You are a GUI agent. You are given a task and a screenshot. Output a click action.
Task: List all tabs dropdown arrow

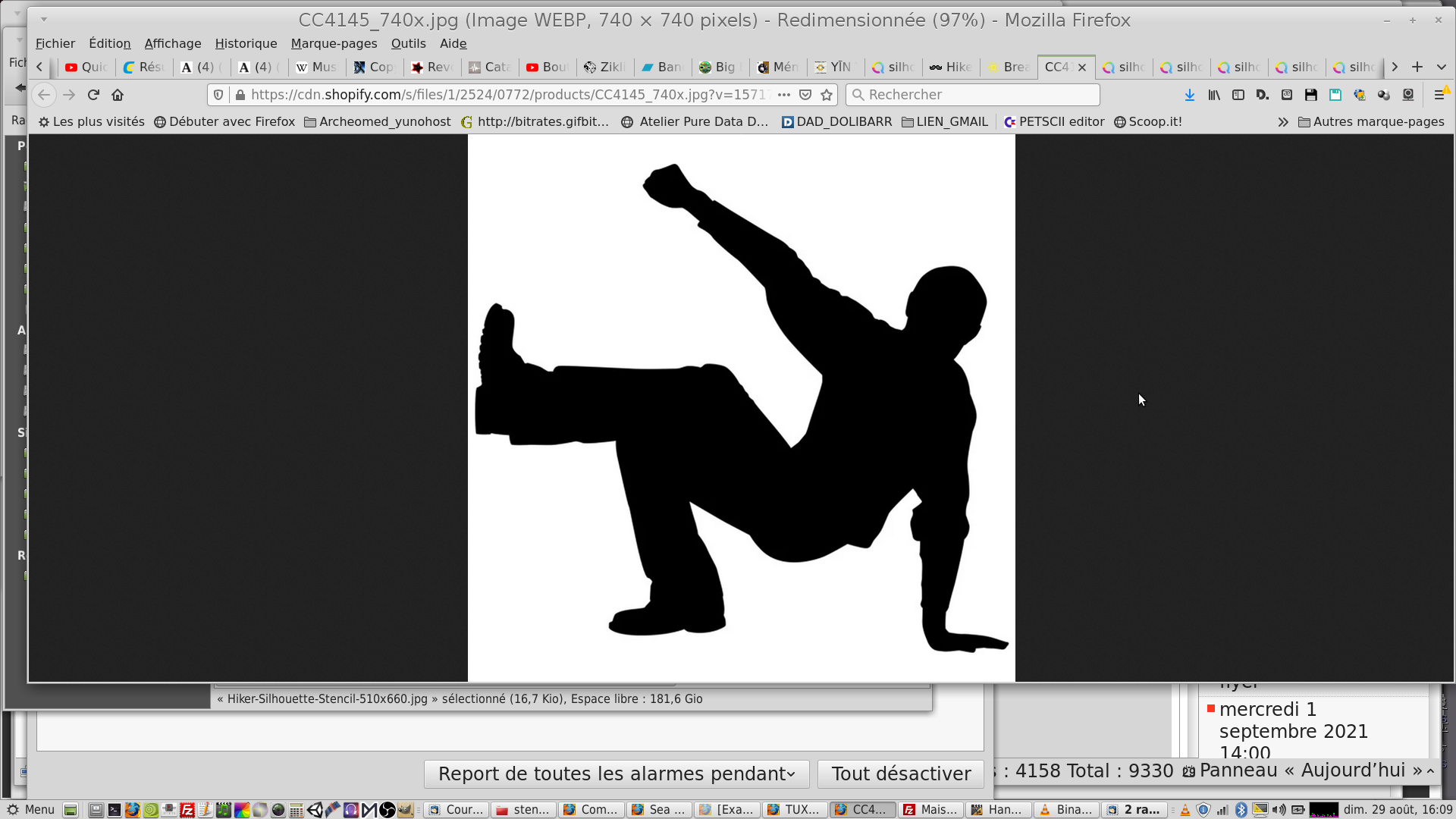[1442, 67]
